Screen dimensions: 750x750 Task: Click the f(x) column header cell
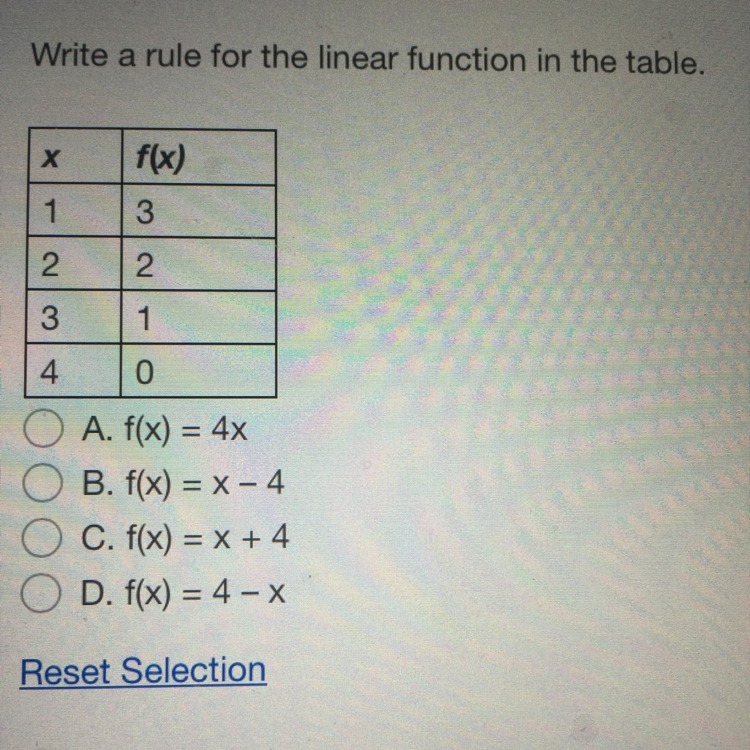coord(199,156)
